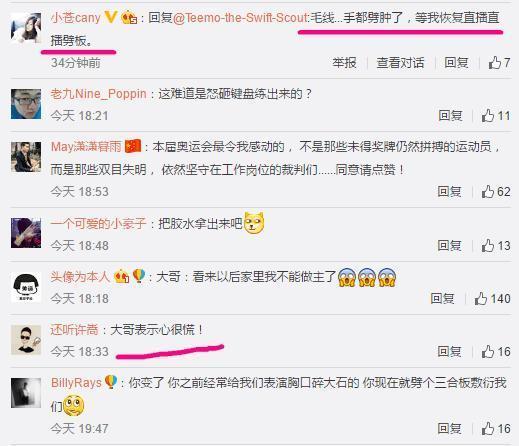Image resolution: width=519 pixels, height=446 pixels.
Task: Click 回复 under BillyRays' comment
Action: click(x=449, y=429)
